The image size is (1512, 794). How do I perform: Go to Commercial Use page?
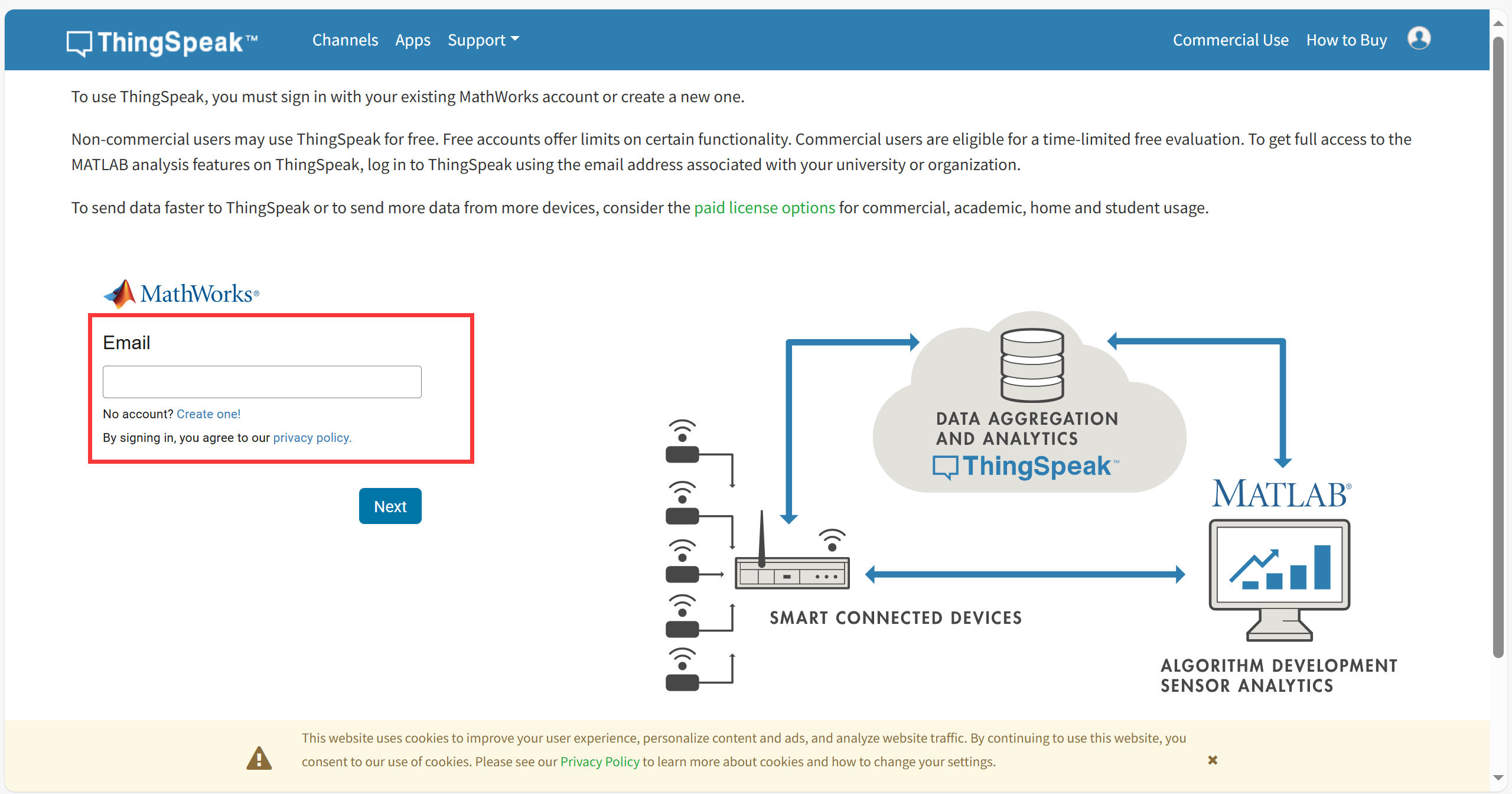coord(1230,40)
